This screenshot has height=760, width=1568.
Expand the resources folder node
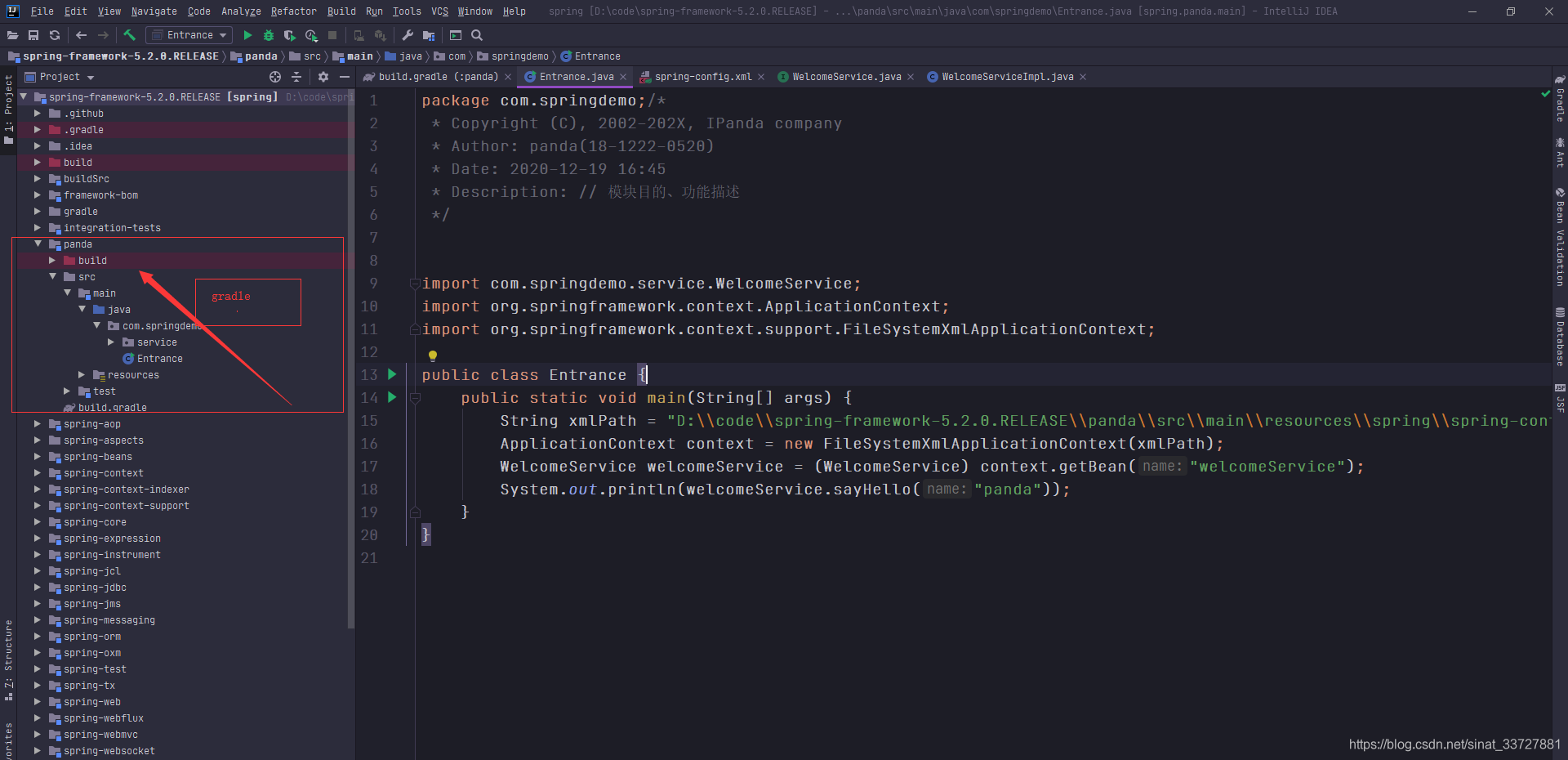click(82, 374)
